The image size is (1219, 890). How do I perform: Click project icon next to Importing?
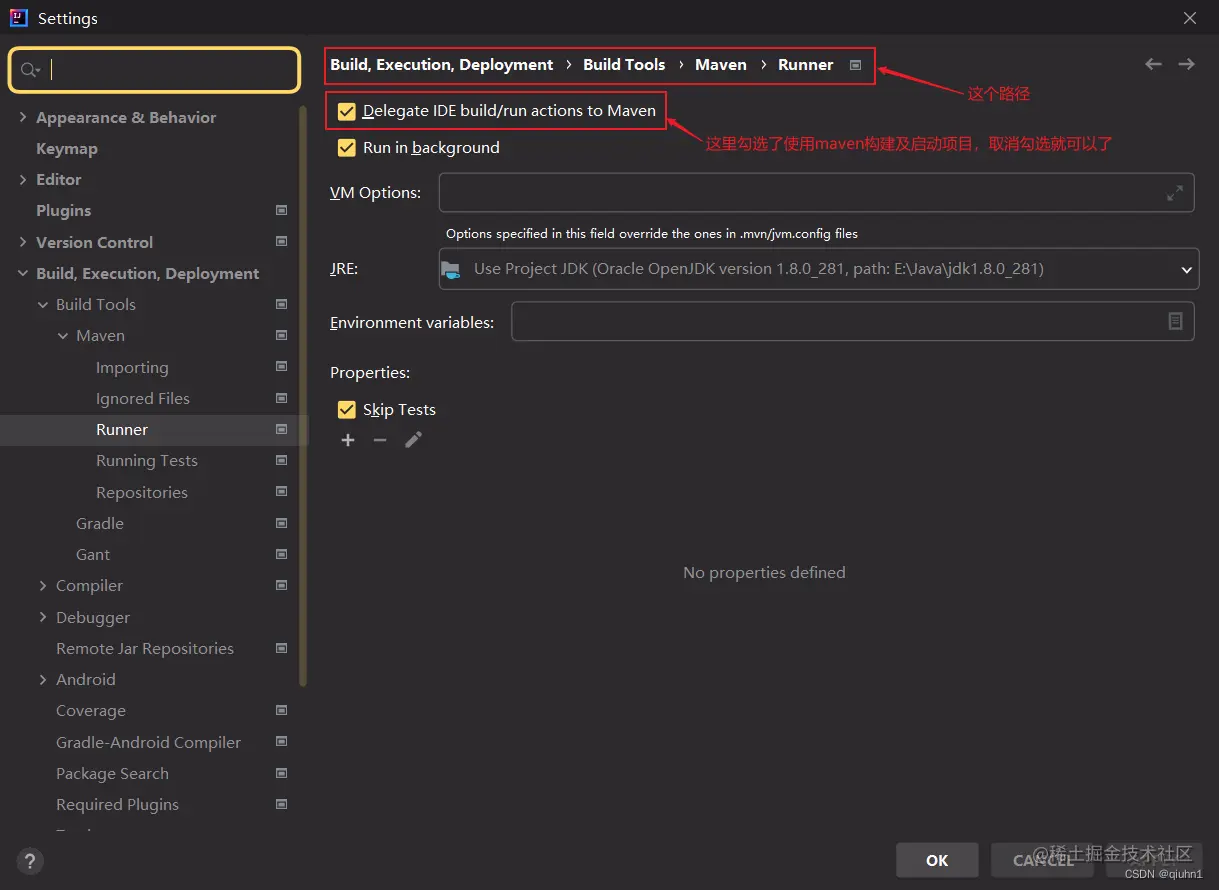point(281,367)
